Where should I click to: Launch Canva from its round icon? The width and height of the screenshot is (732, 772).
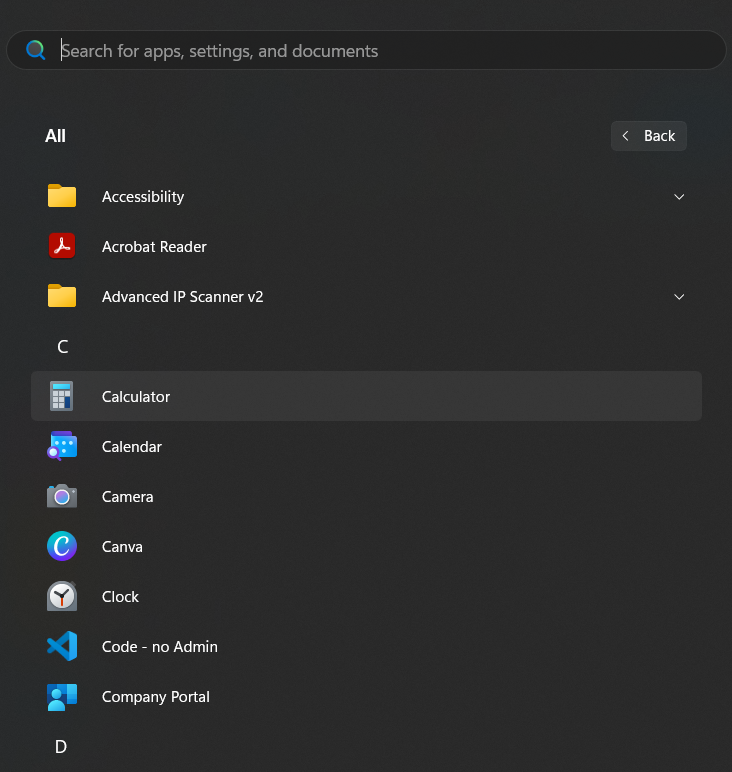point(62,546)
